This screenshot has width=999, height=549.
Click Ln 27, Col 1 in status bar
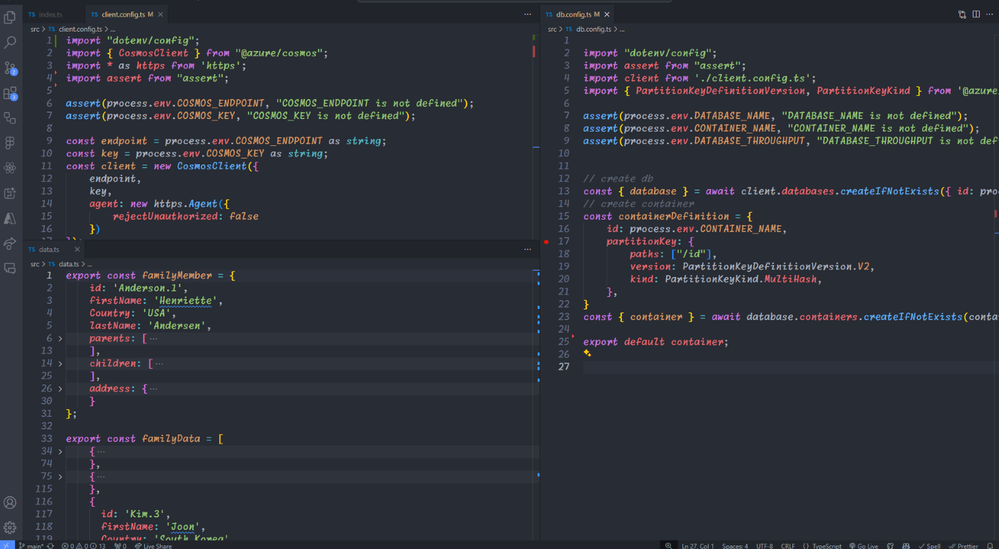698,546
